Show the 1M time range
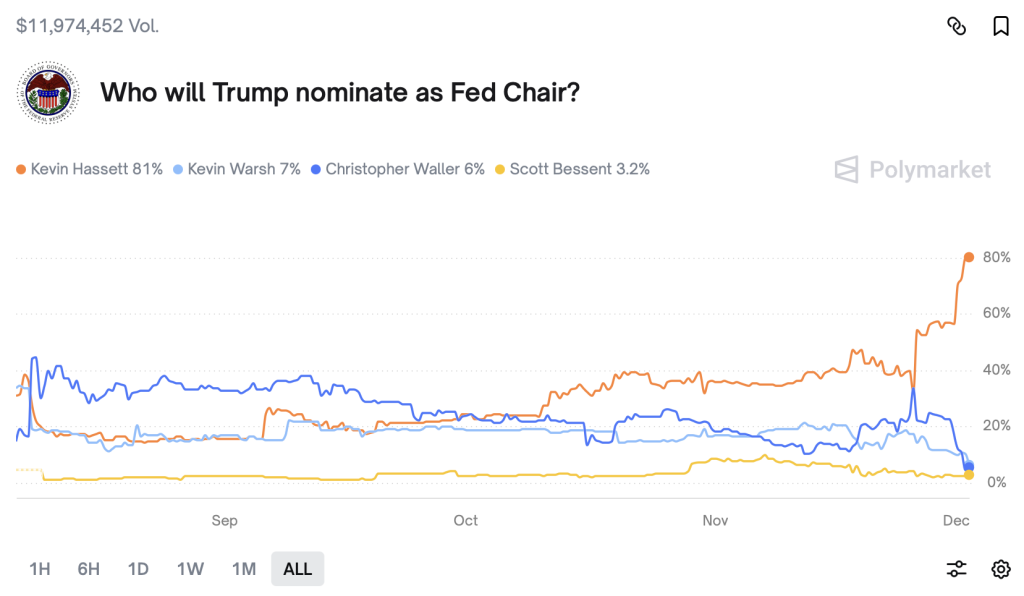 (x=243, y=569)
